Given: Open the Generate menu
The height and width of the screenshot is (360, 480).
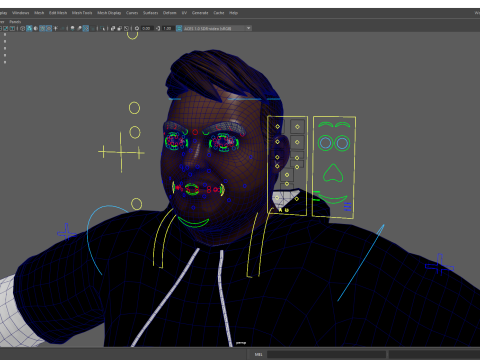Looking at the screenshot, I should [200, 13].
